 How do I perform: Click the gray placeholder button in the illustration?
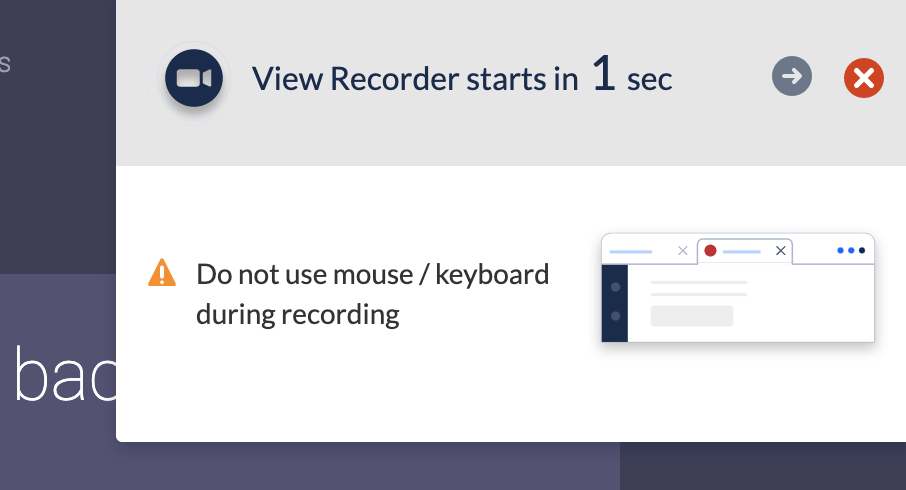[692, 316]
